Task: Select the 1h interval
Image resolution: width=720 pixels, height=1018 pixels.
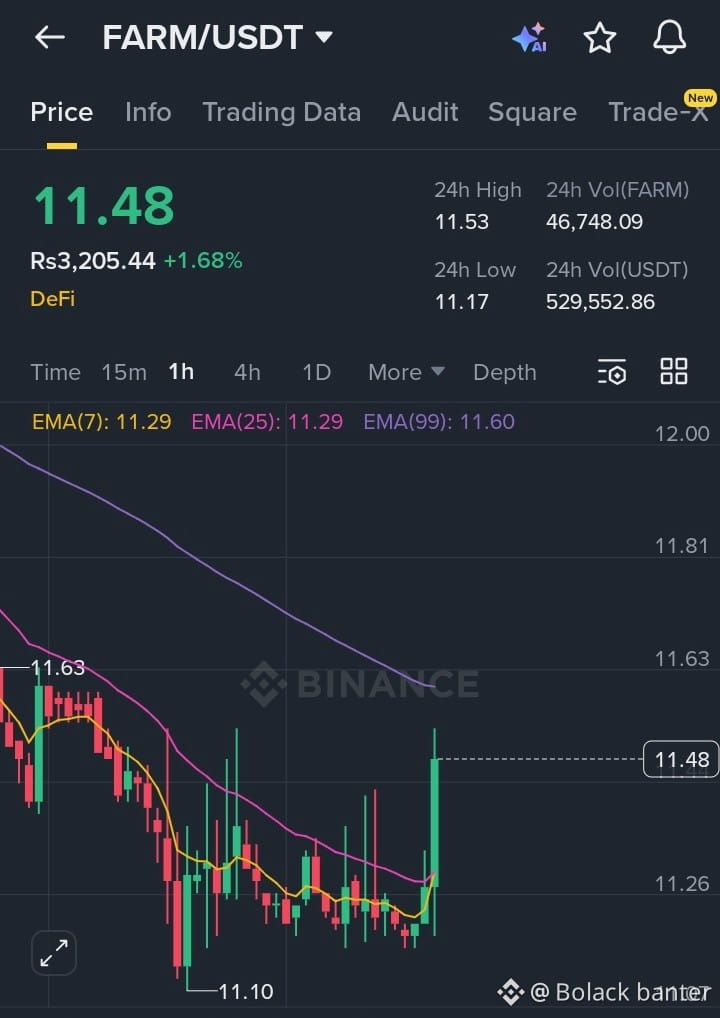Action: click(181, 372)
